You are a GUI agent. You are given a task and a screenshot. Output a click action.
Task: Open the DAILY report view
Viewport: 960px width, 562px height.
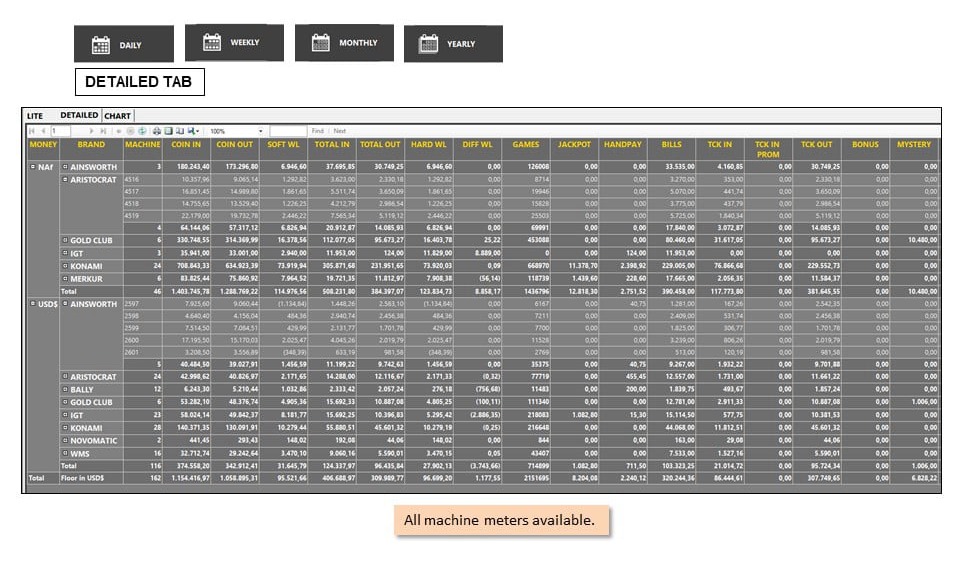click(x=124, y=44)
